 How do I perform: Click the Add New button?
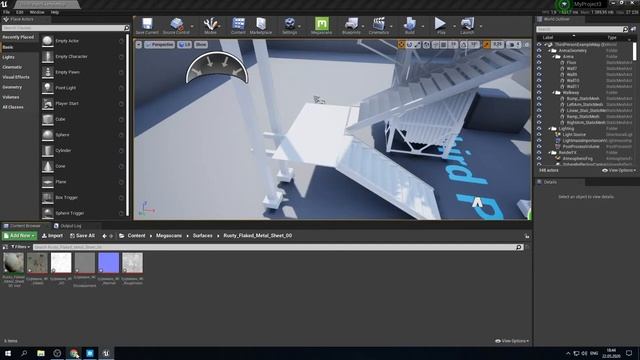(x=19, y=236)
